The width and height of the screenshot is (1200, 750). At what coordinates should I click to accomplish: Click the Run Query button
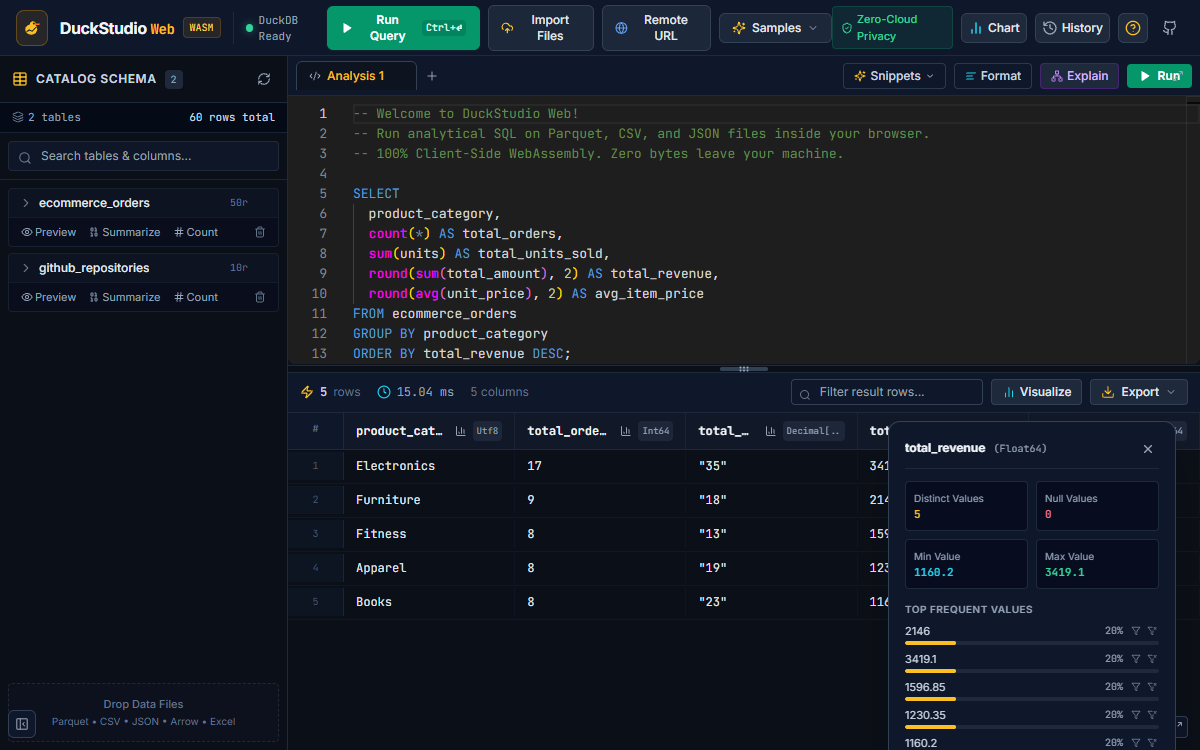403,28
